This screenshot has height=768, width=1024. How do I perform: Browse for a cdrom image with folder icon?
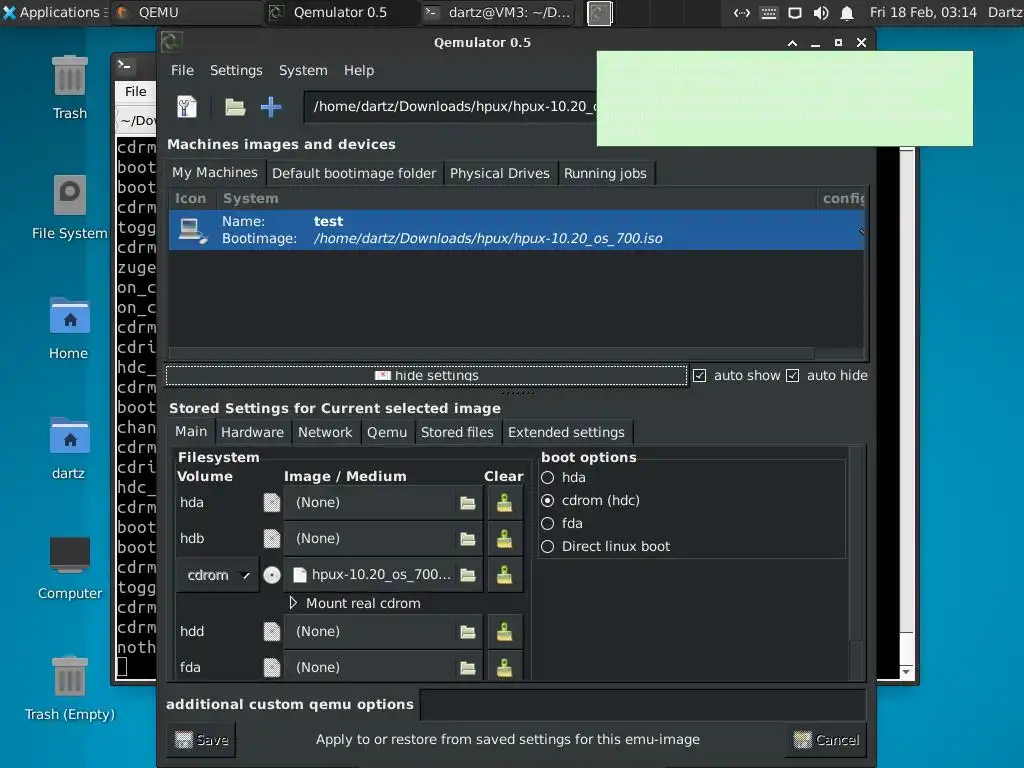[468, 575]
